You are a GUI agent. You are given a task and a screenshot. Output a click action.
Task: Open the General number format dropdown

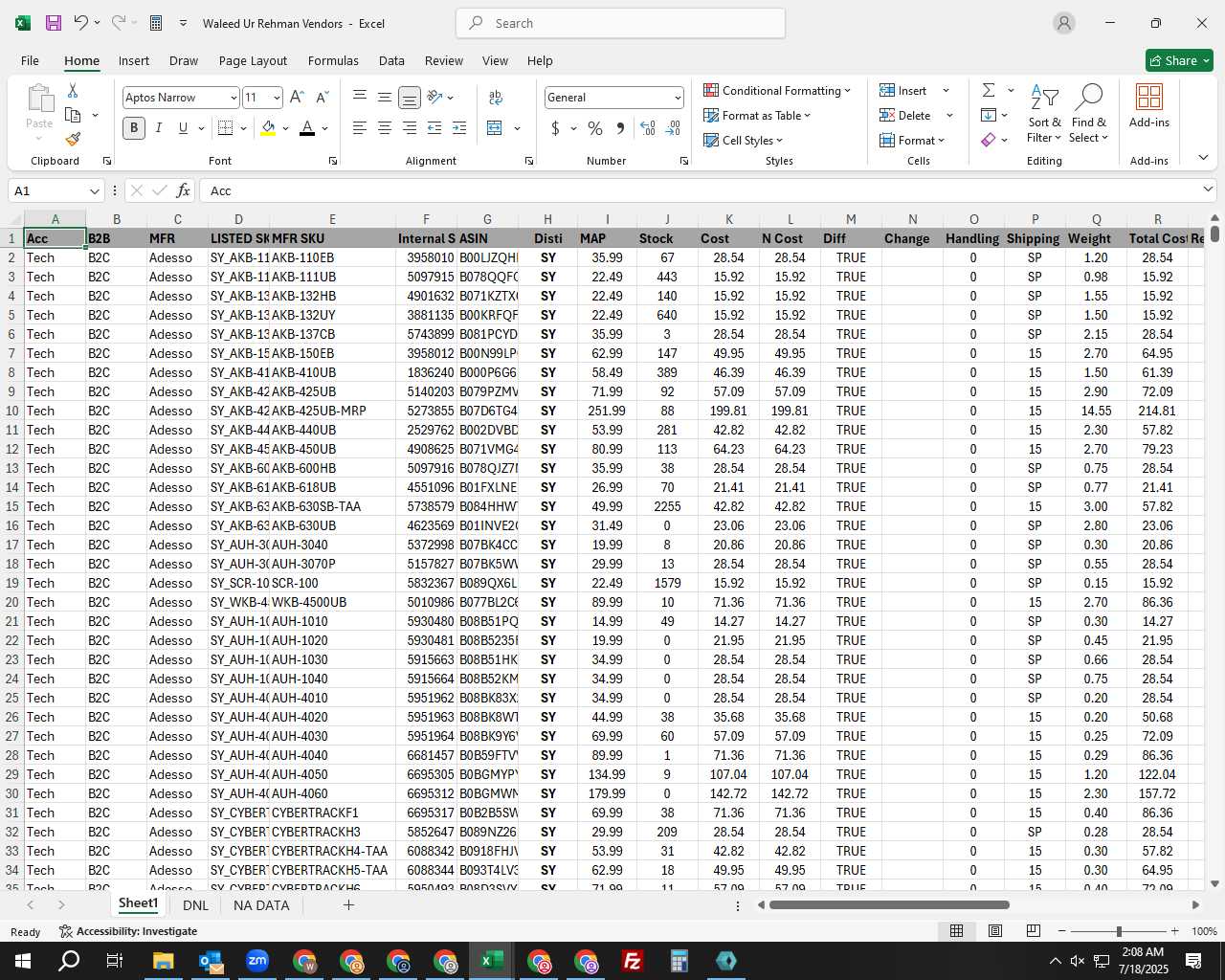click(678, 98)
